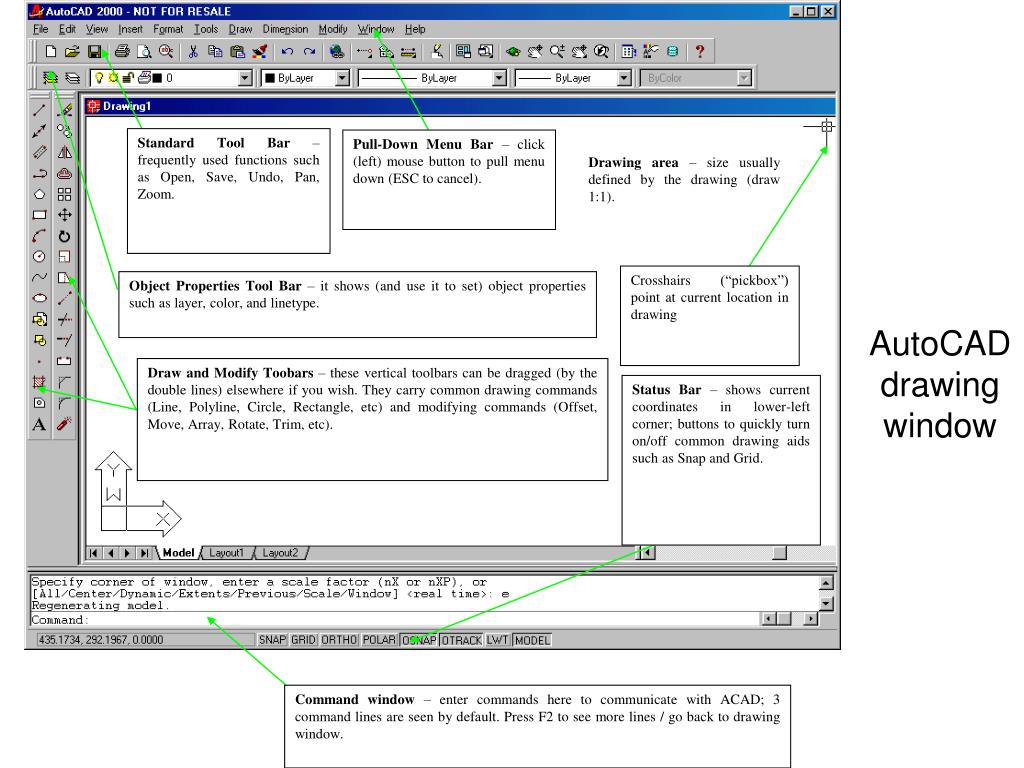Select the Spline draw tool
Image resolution: width=1024 pixels, height=768 pixels.
point(40,278)
